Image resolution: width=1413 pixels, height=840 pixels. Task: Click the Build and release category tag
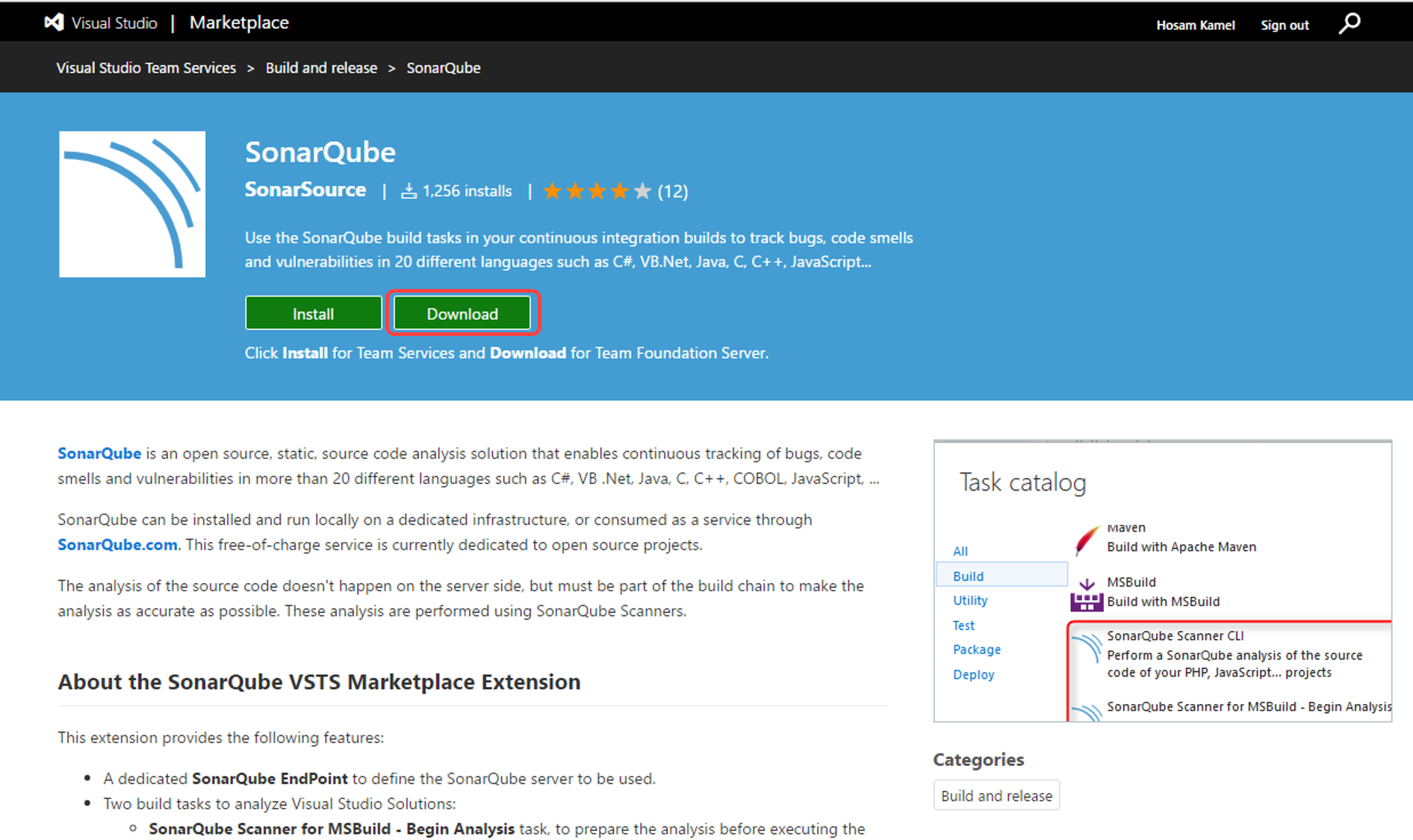996,796
